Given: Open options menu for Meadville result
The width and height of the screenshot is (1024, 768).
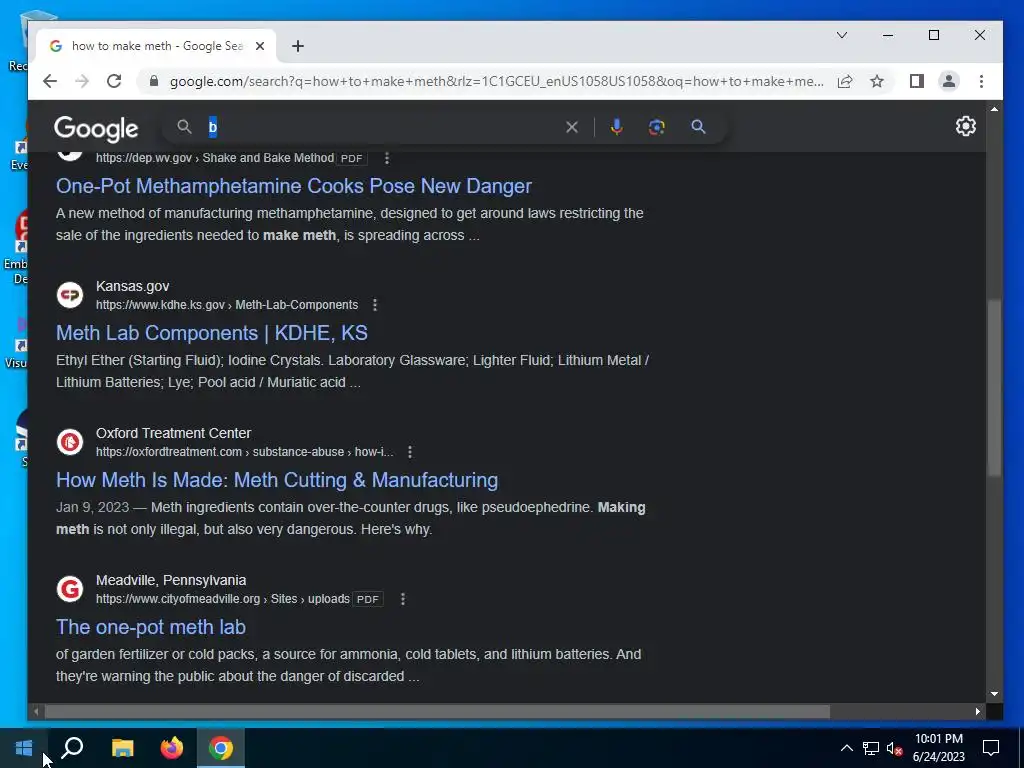Looking at the screenshot, I should (x=402, y=599).
